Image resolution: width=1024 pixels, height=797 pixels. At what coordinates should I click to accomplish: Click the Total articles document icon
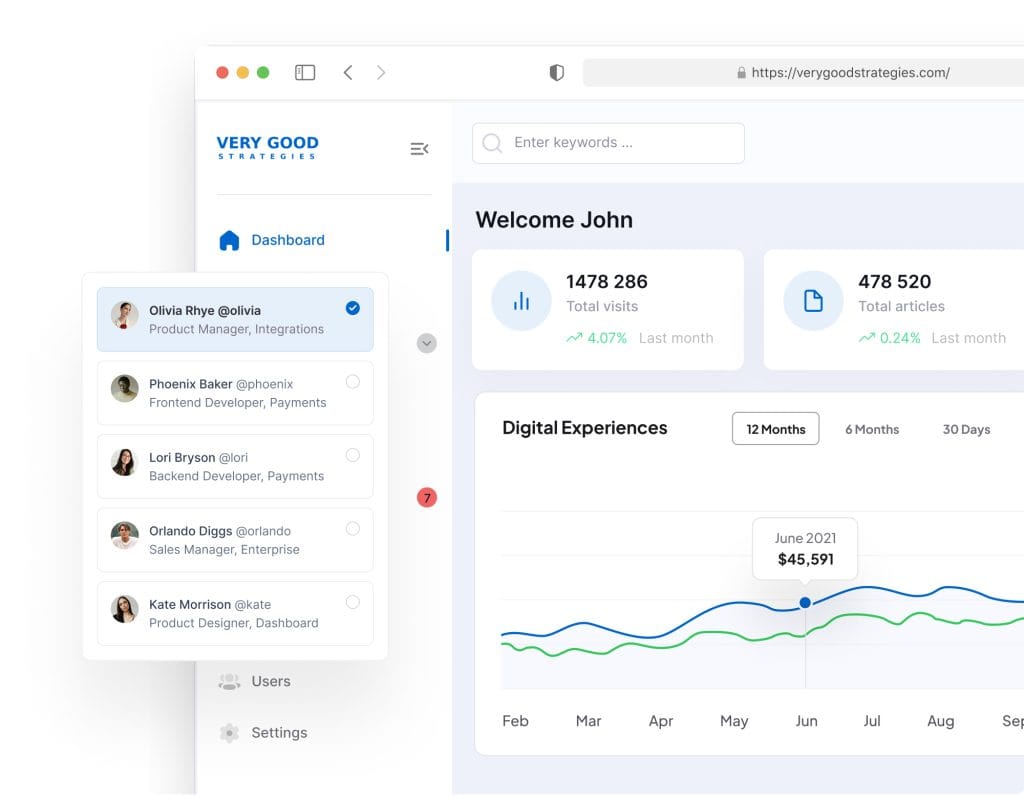[x=813, y=301]
